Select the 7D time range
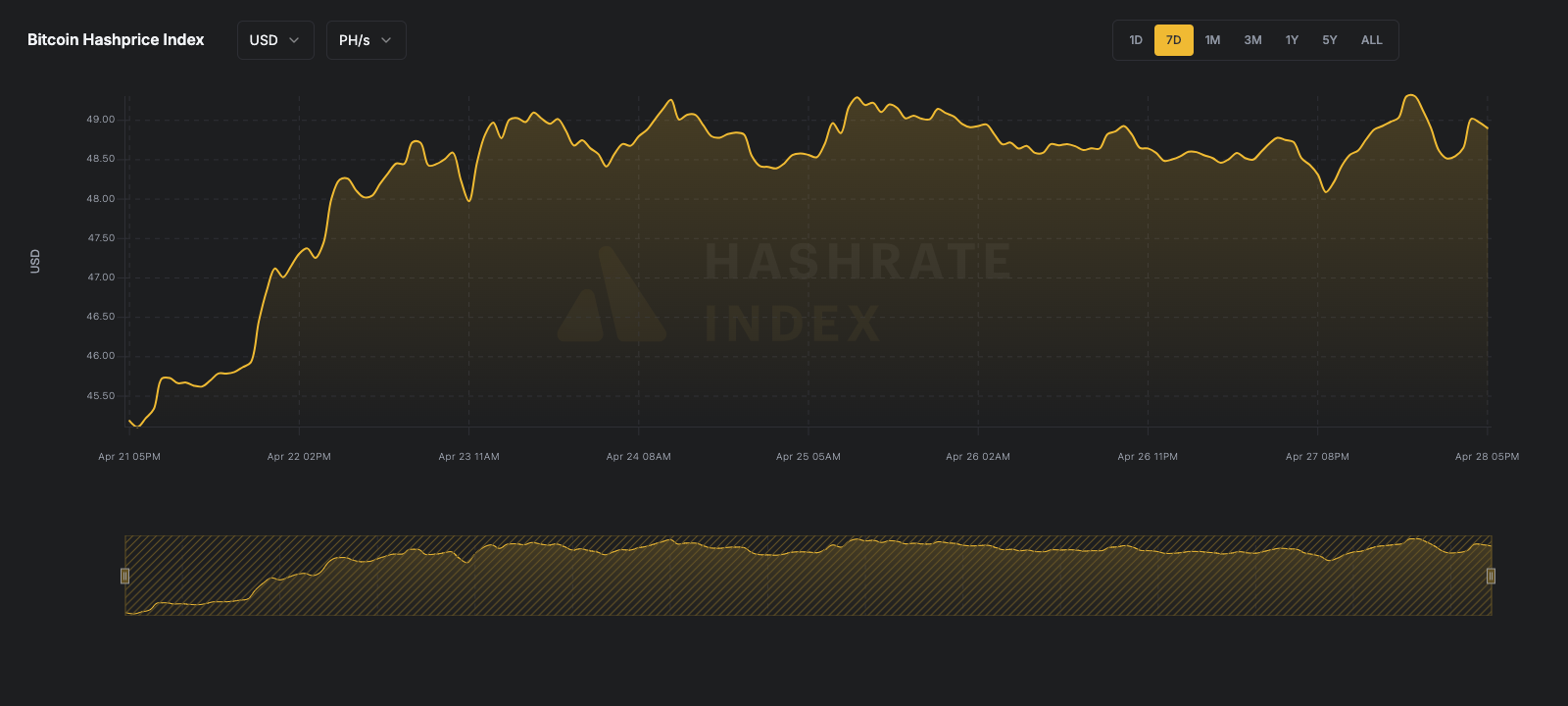This screenshot has height=706, width=1568. tap(1174, 40)
